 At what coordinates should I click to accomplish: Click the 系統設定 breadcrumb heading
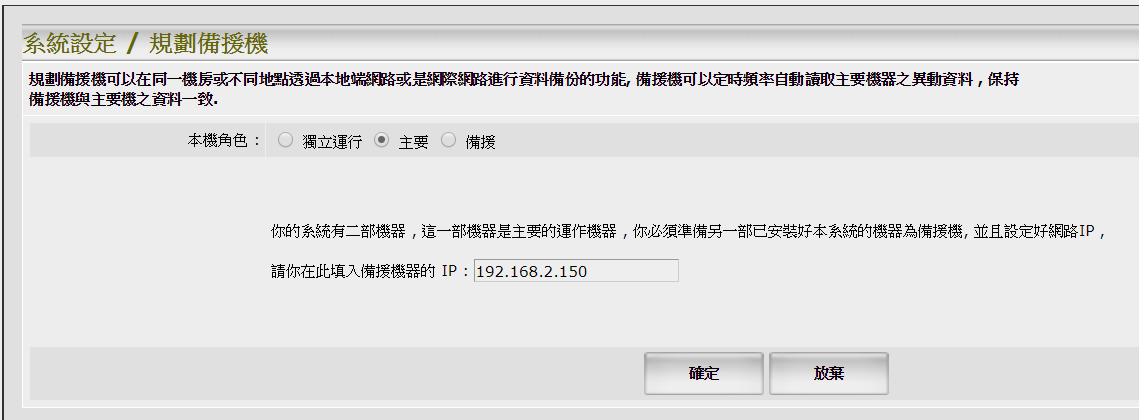pyautogui.click(x=69, y=44)
